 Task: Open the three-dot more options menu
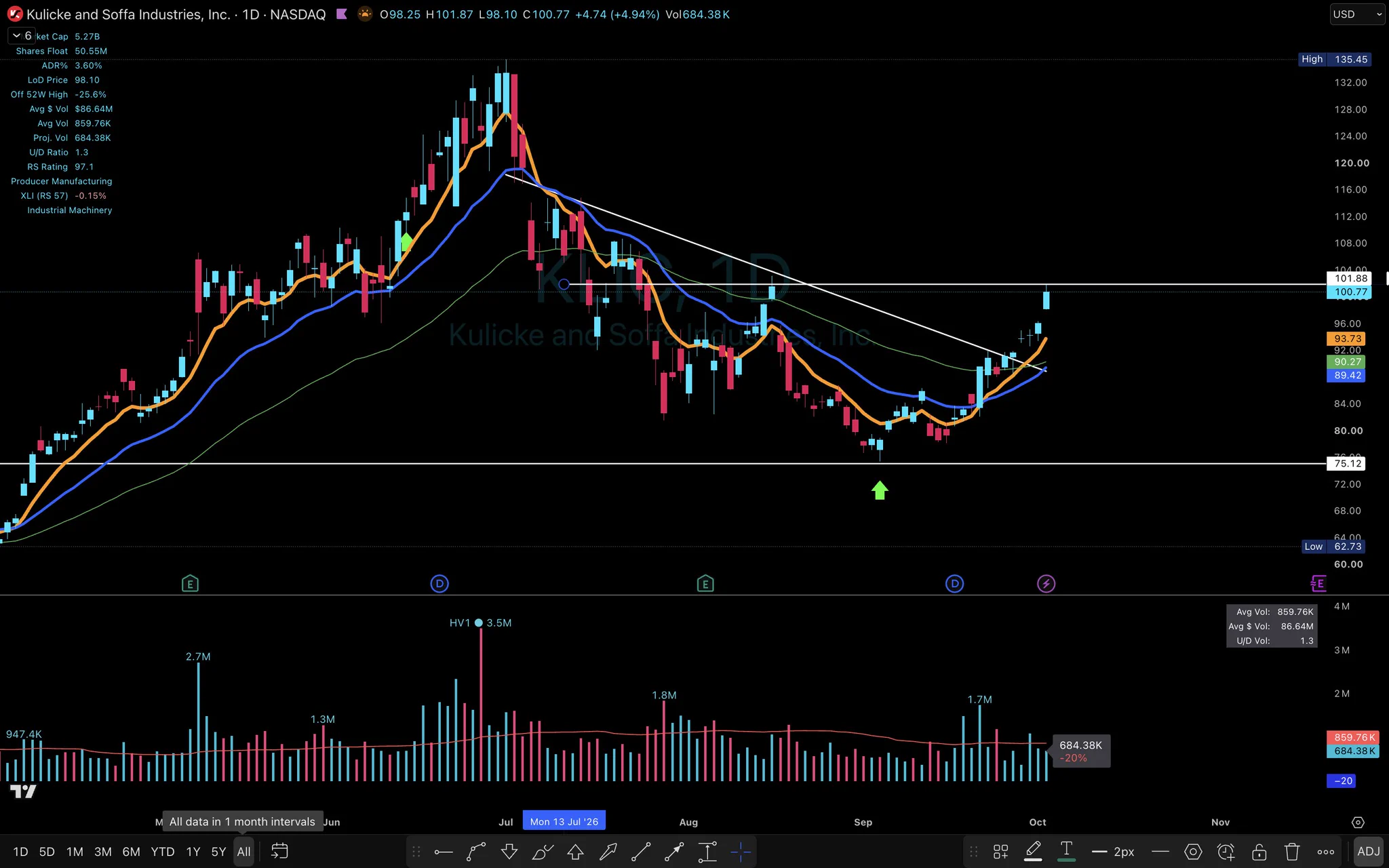pyautogui.click(x=1326, y=852)
